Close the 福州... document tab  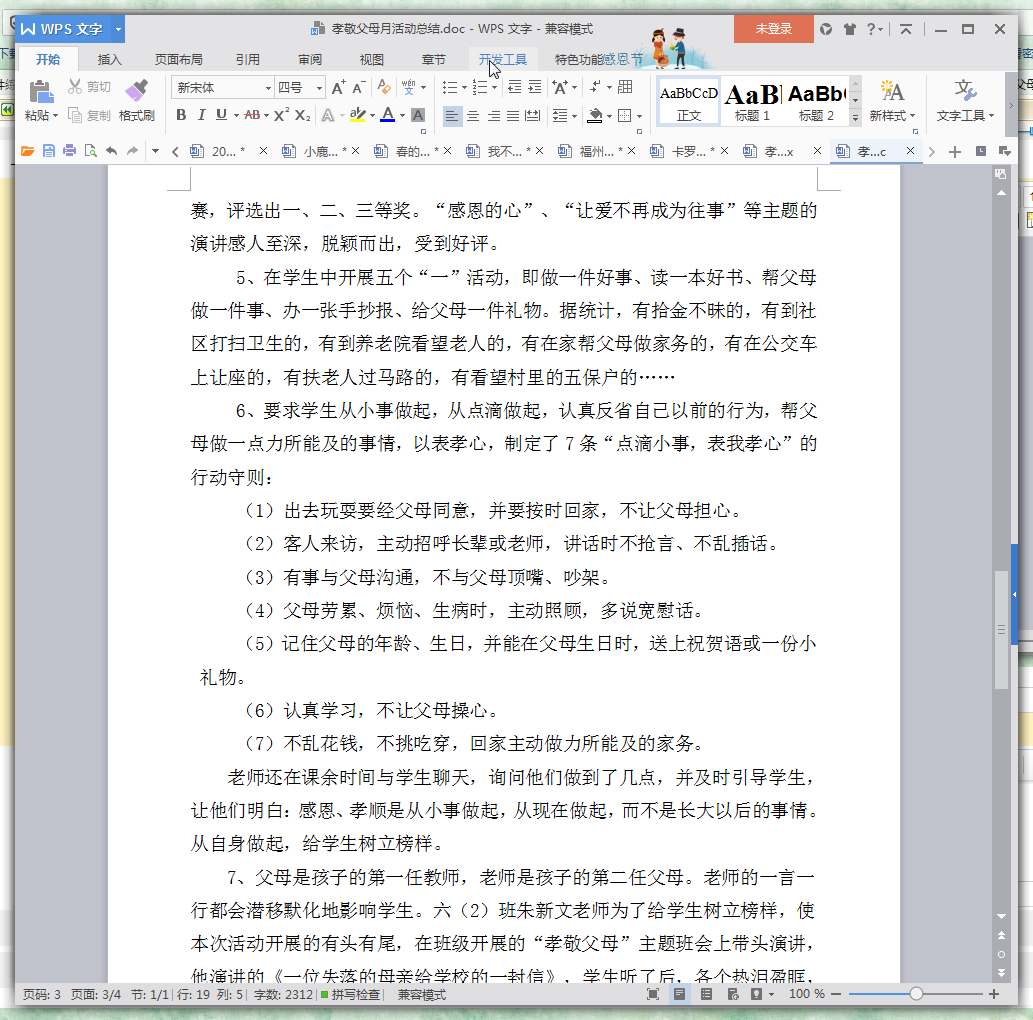coord(631,151)
